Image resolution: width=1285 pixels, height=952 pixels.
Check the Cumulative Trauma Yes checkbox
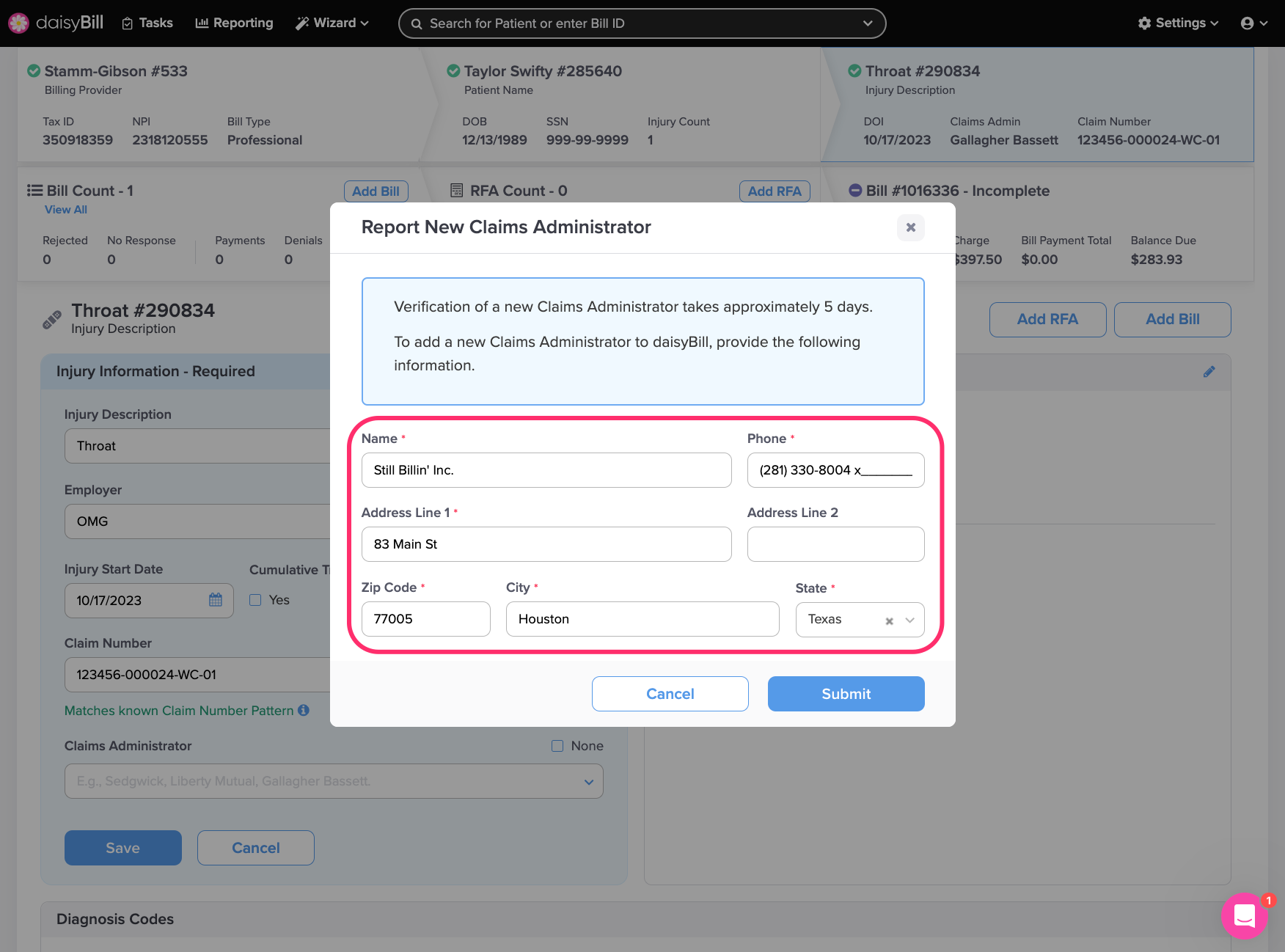click(x=255, y=600)
